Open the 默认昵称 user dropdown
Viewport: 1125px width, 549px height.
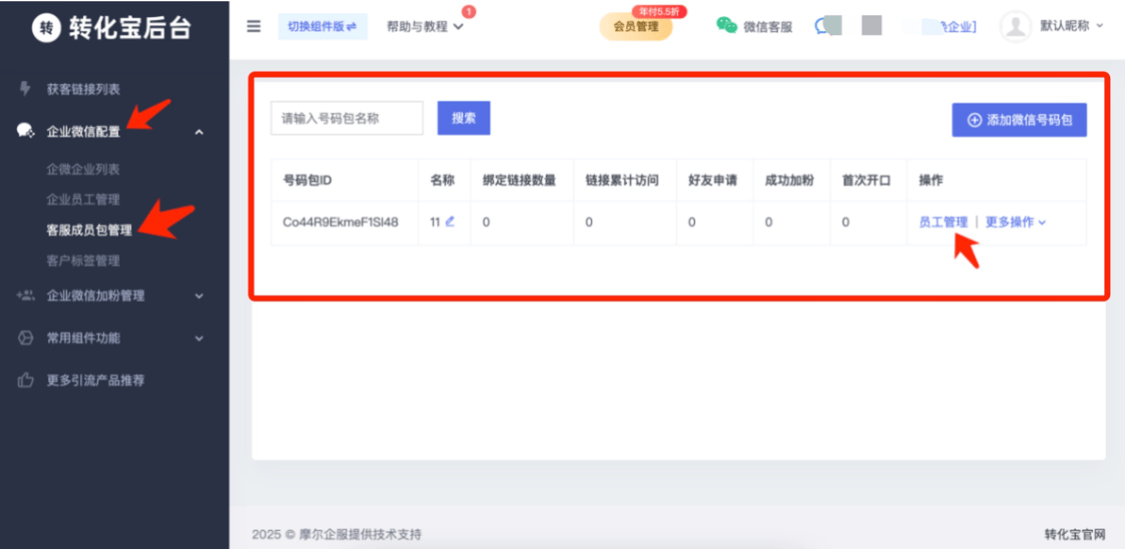1071,26
